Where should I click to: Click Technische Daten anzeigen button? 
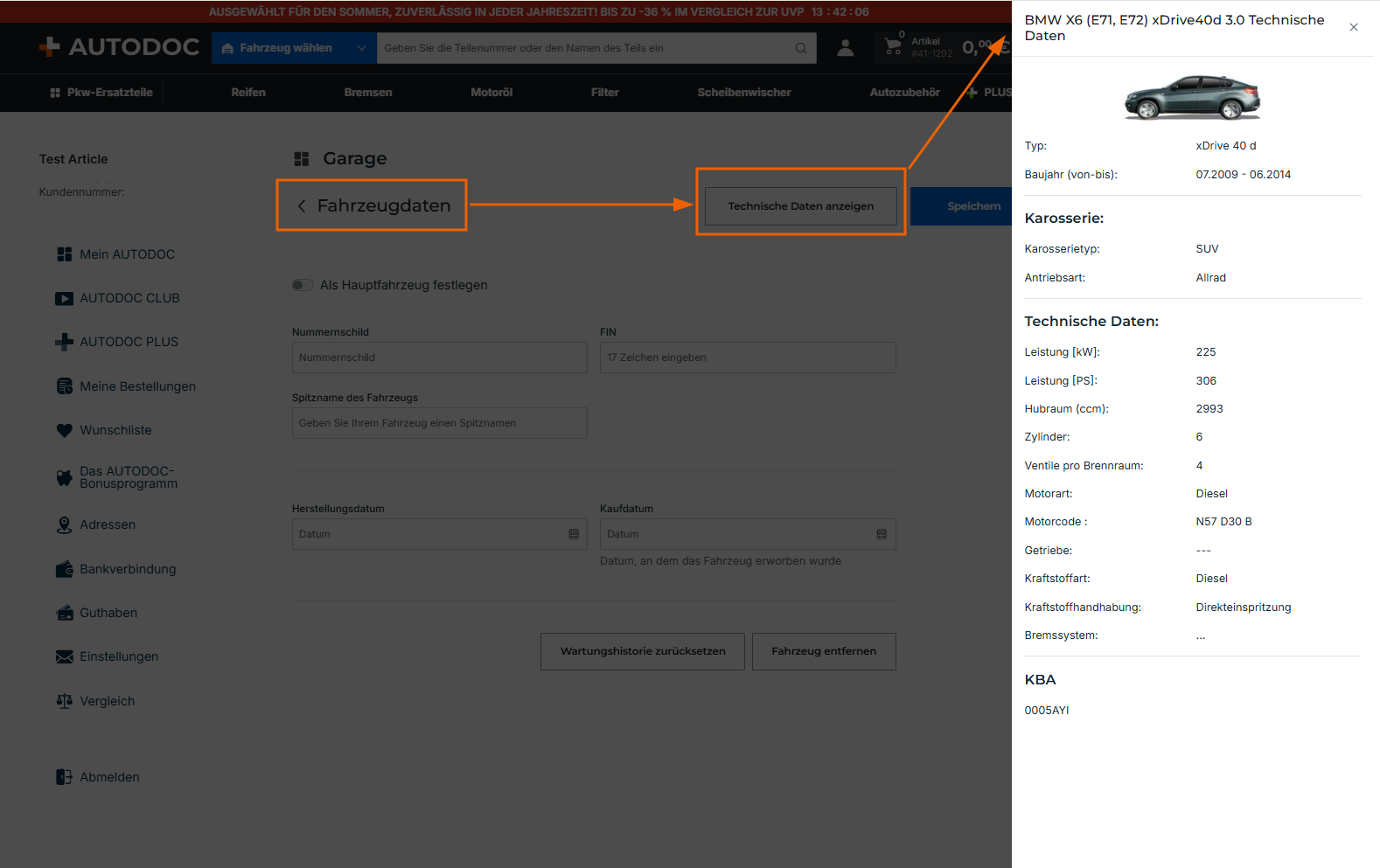(x=801, y=206)
